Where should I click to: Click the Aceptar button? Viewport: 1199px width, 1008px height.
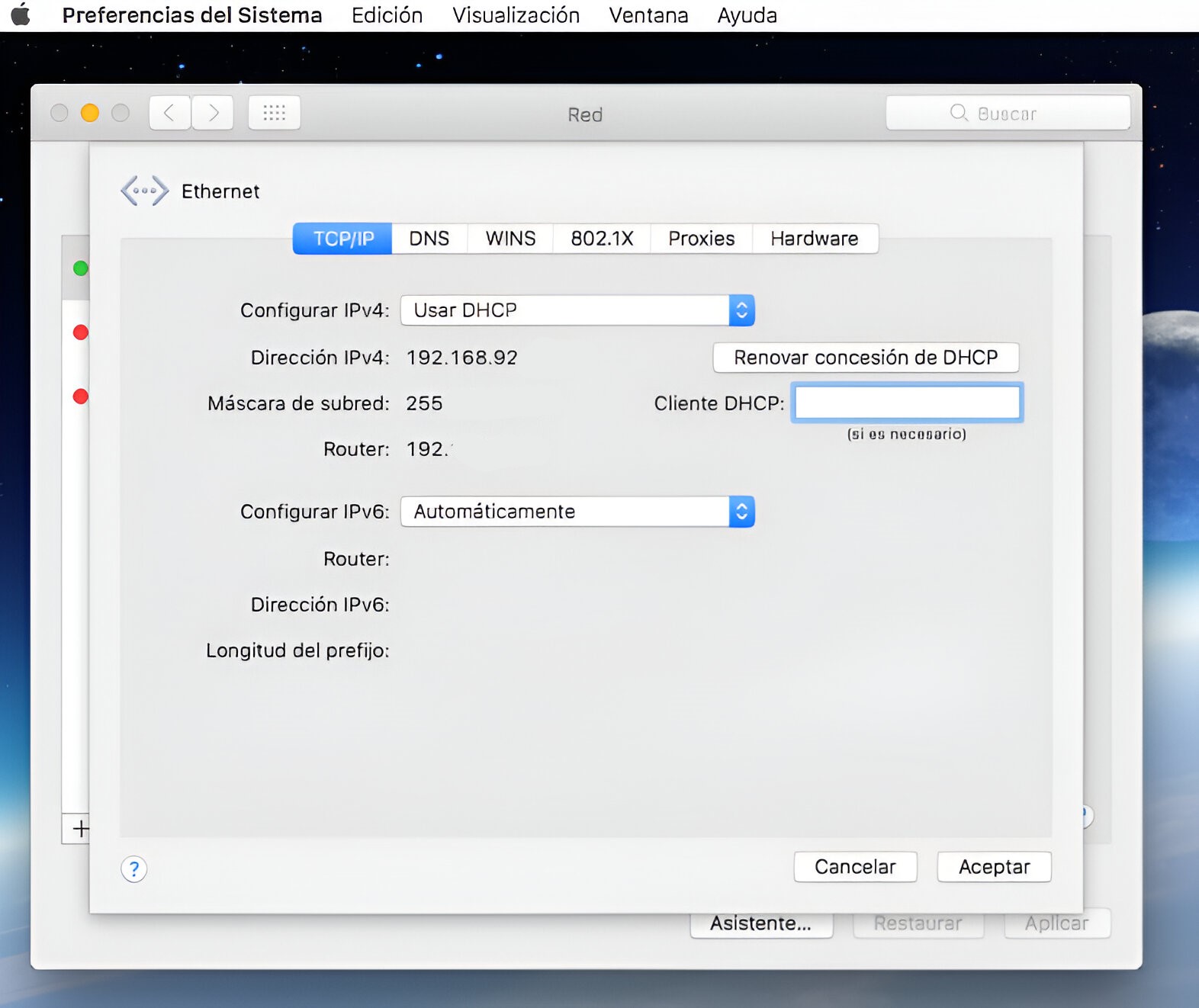(994, 867)
